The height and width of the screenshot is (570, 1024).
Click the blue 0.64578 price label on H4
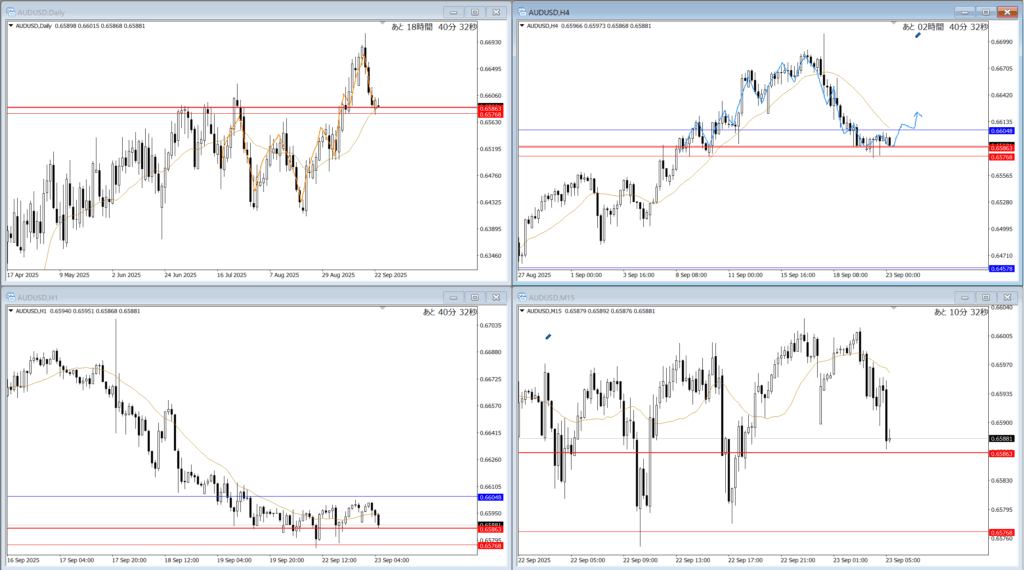pyautogui.click(x=1001, y=269)
